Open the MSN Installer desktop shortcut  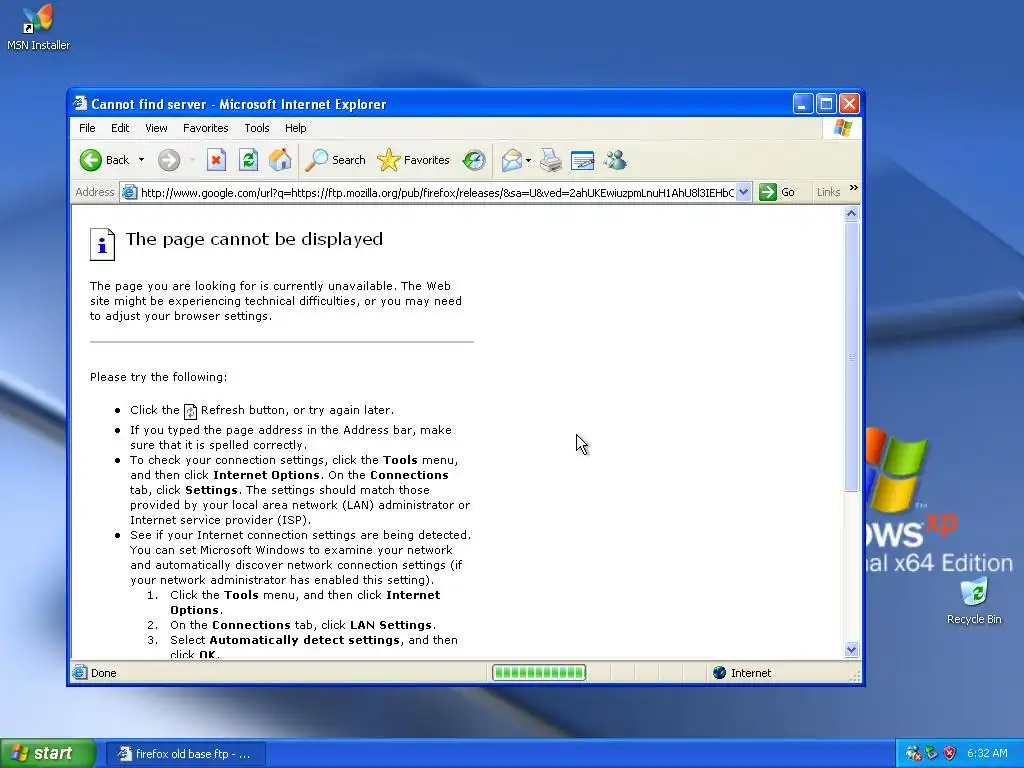[x=38, y=27]
